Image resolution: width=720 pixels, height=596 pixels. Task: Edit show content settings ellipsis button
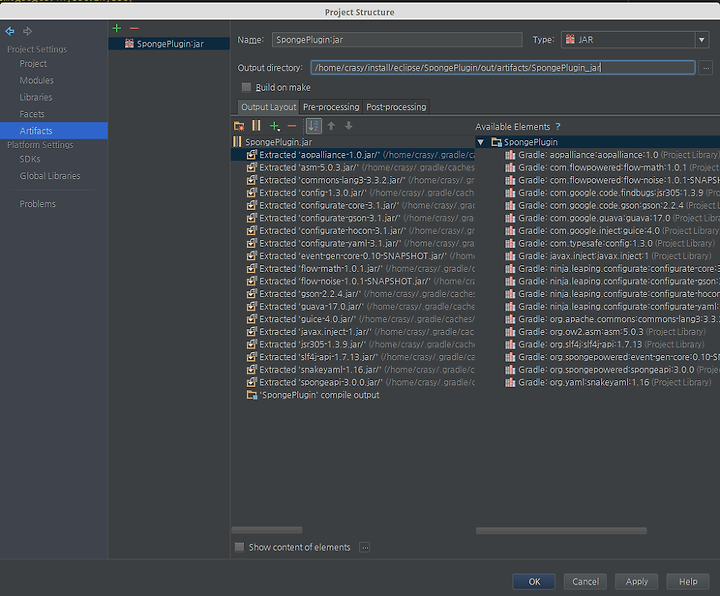click(x=365, y=547)
